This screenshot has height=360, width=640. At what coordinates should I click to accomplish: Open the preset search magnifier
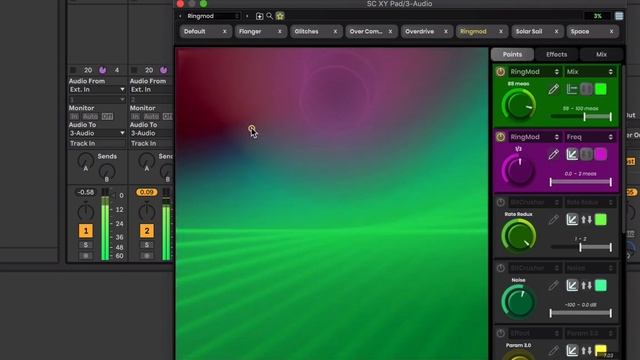point(269,16)
